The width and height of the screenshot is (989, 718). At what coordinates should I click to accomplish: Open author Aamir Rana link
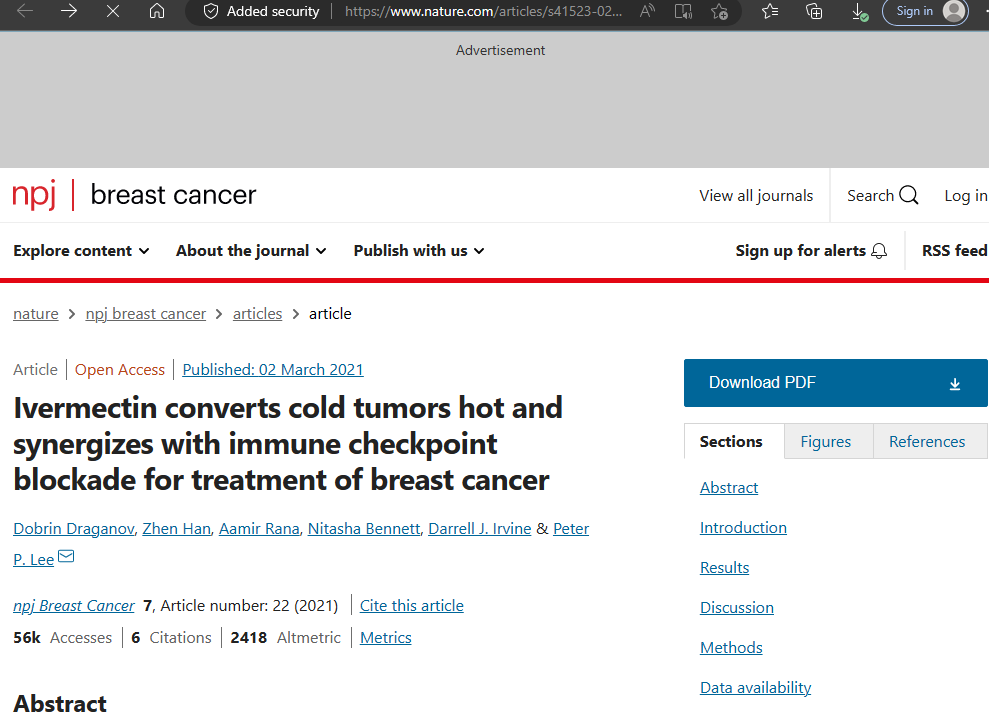259,529
